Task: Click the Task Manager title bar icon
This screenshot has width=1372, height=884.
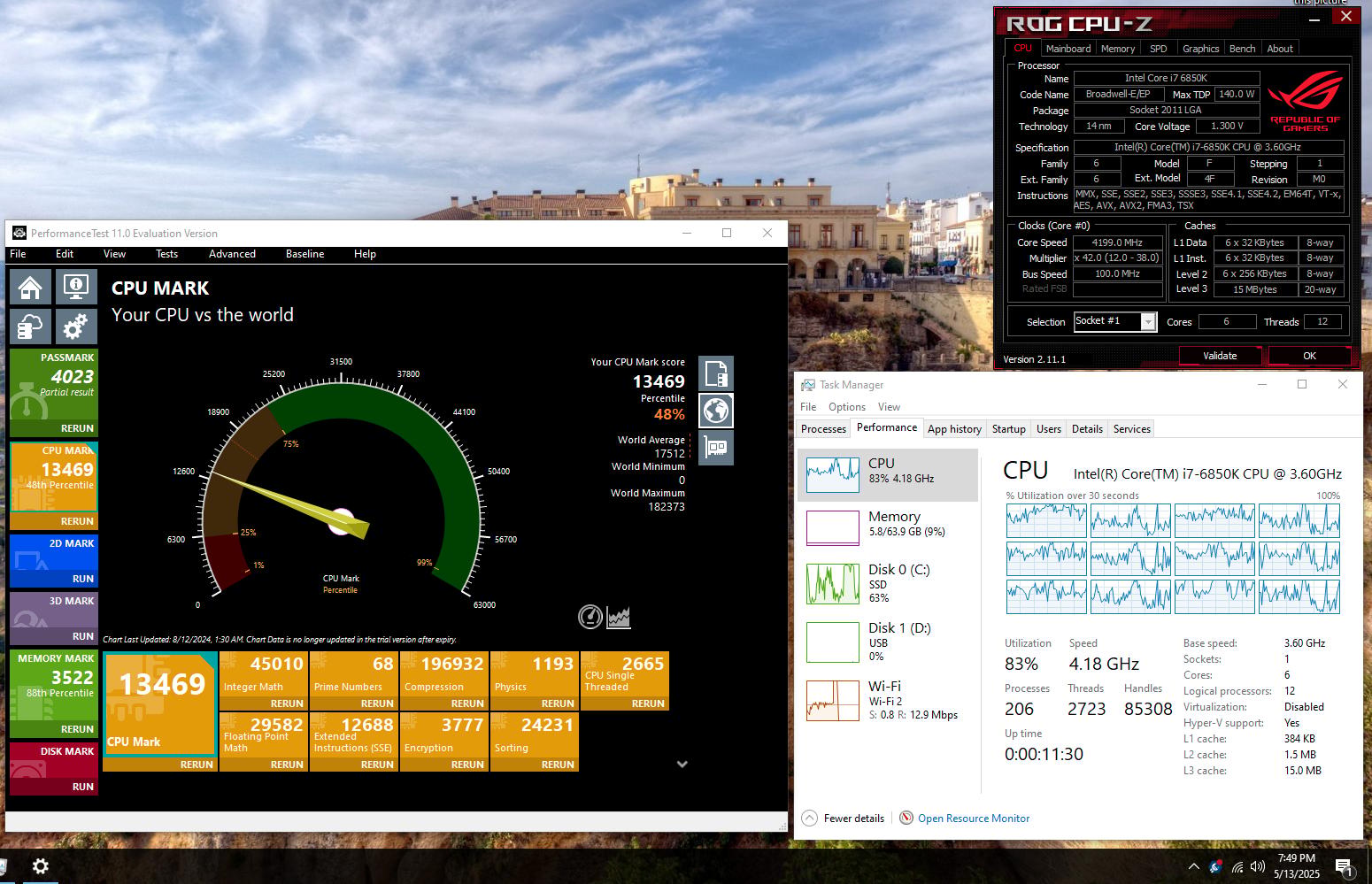Action: tap(808, 385)
